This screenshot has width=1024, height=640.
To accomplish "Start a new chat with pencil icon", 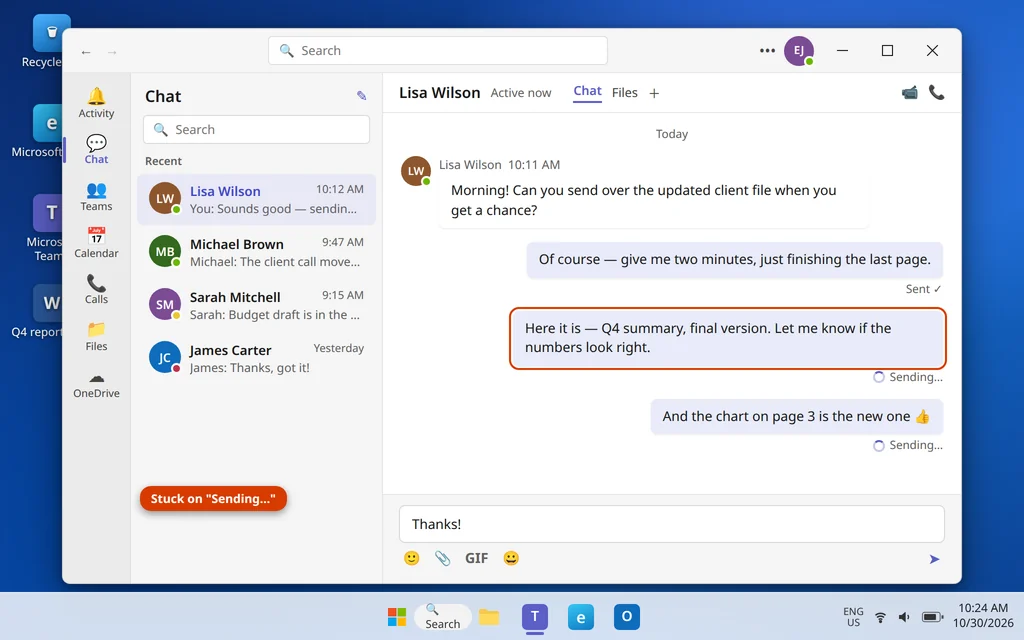I will 361,96.
